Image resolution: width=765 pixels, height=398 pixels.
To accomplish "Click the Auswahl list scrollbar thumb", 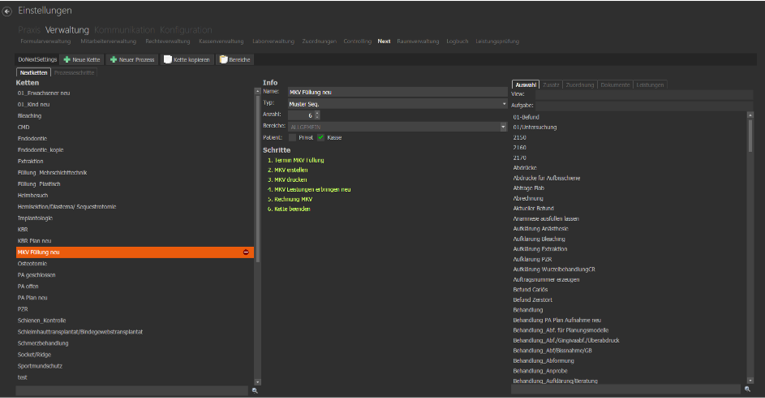I will click(750, 136).
